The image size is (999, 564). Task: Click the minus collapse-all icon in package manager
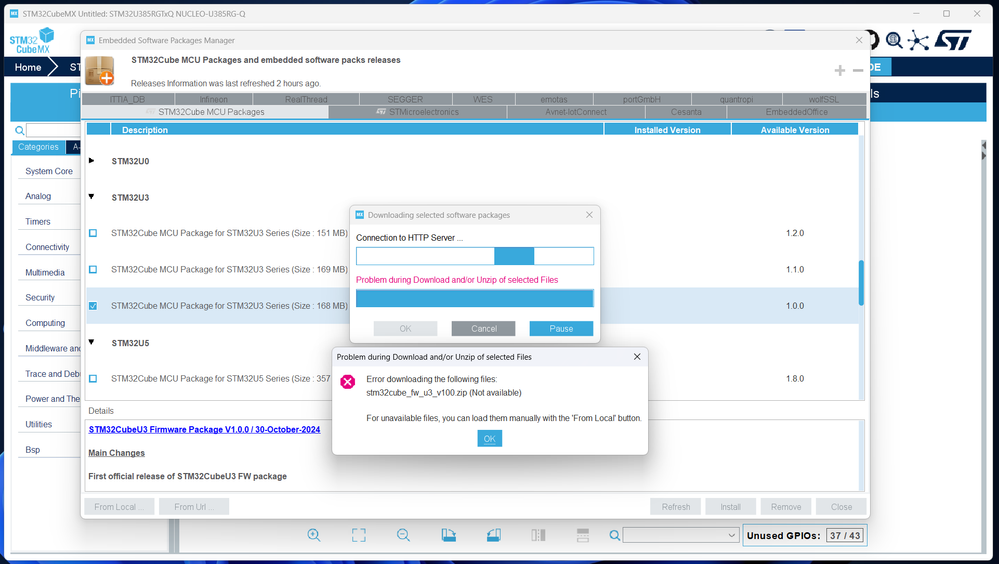coord(858,70)
